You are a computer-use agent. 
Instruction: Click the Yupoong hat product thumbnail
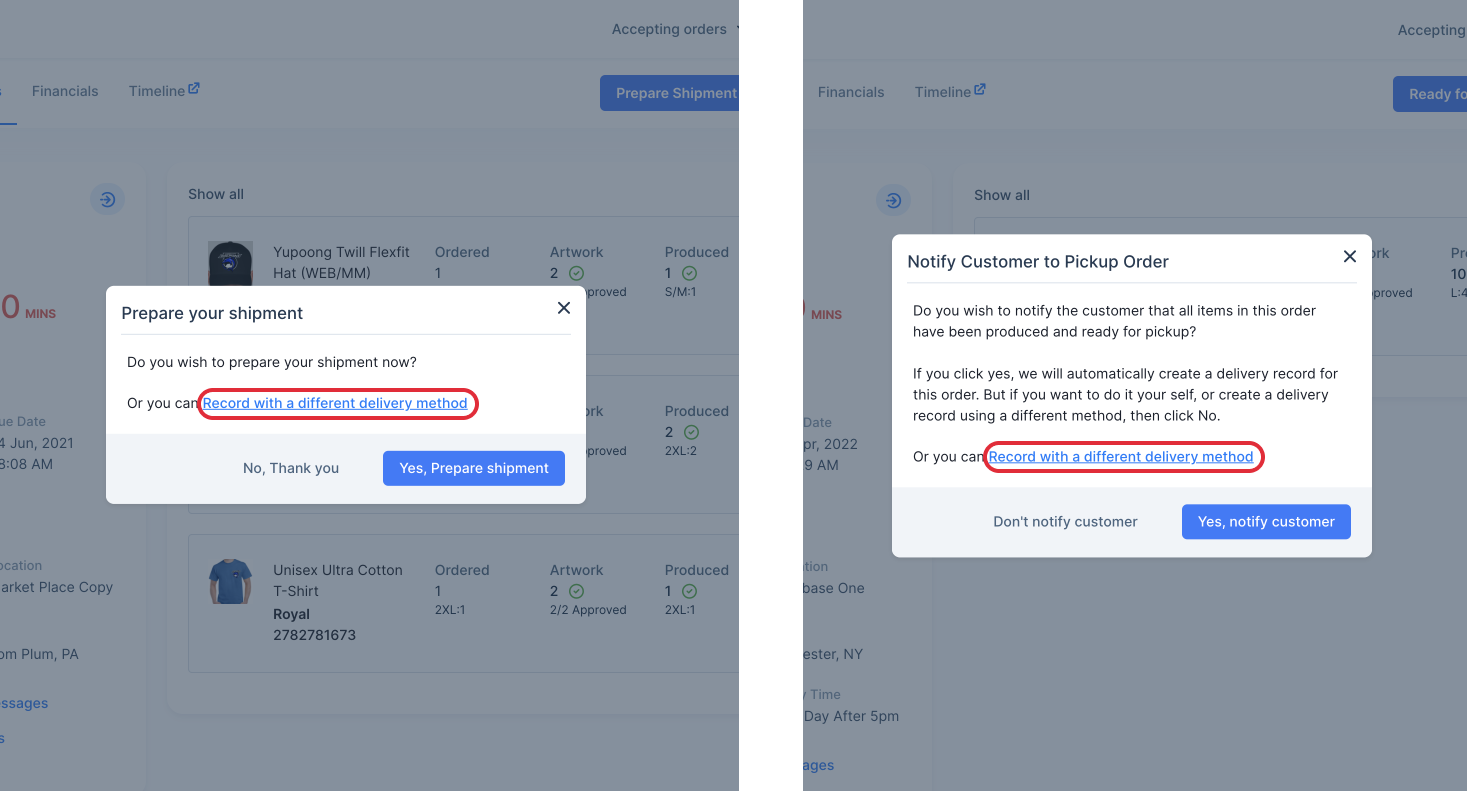tap(230, 262)
